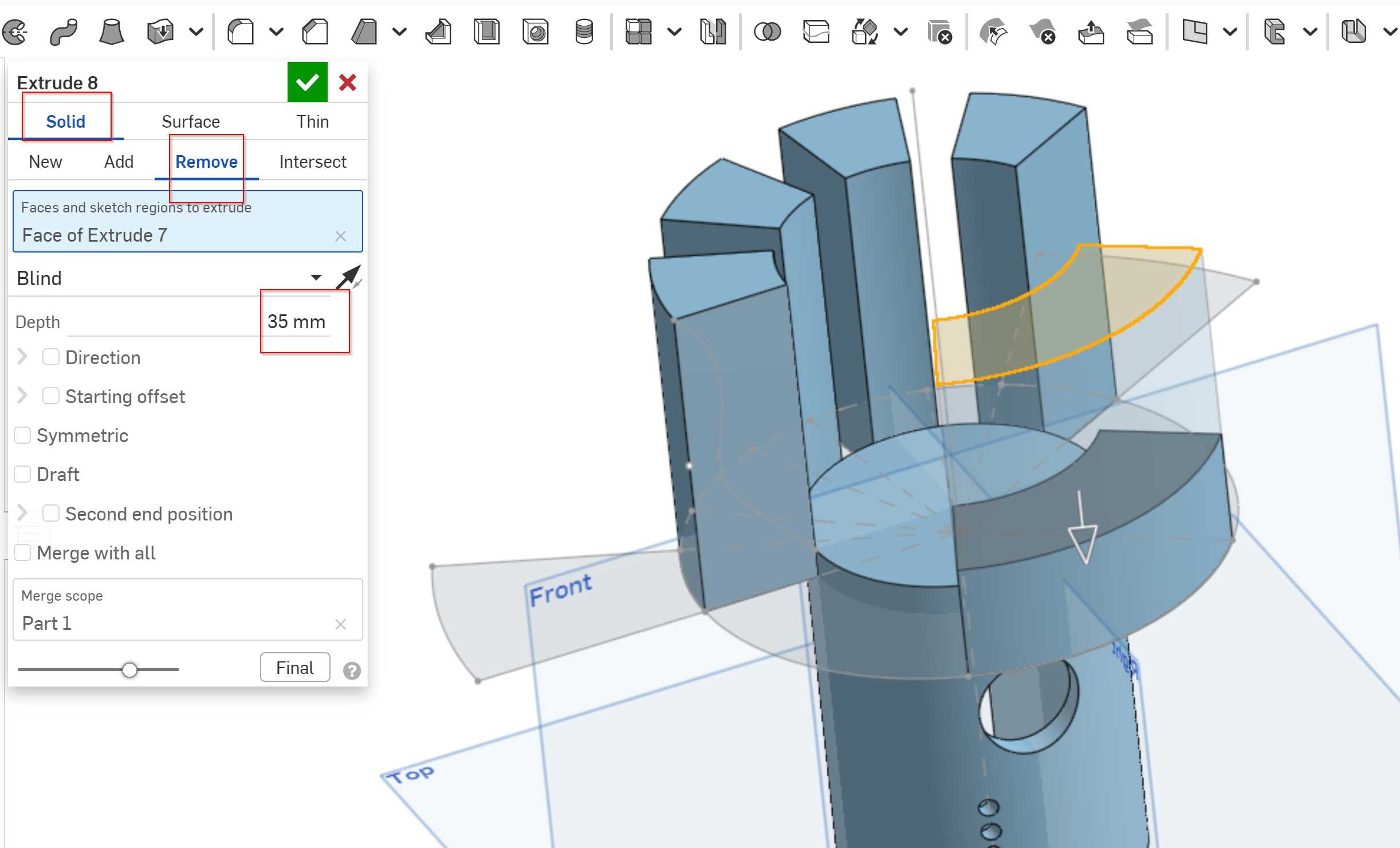This screenshot has height=848, width=1400.
Task: Click the Final button
Action: point(293,668)
